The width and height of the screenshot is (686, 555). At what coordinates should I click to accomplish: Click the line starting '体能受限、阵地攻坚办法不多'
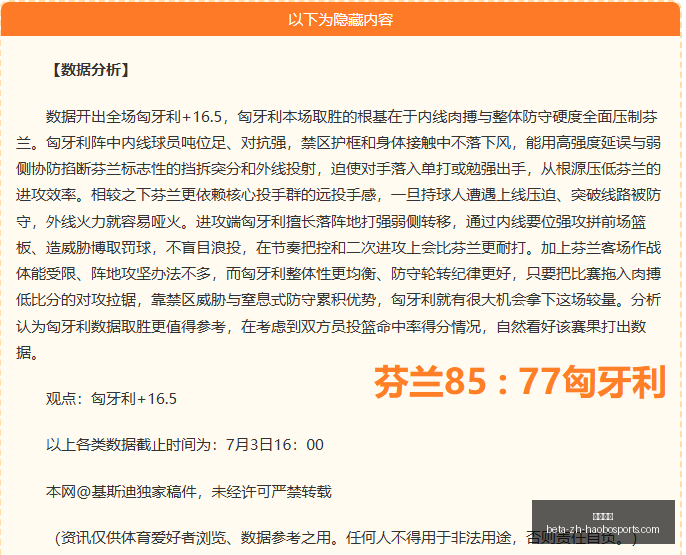[x=338, y=274]
